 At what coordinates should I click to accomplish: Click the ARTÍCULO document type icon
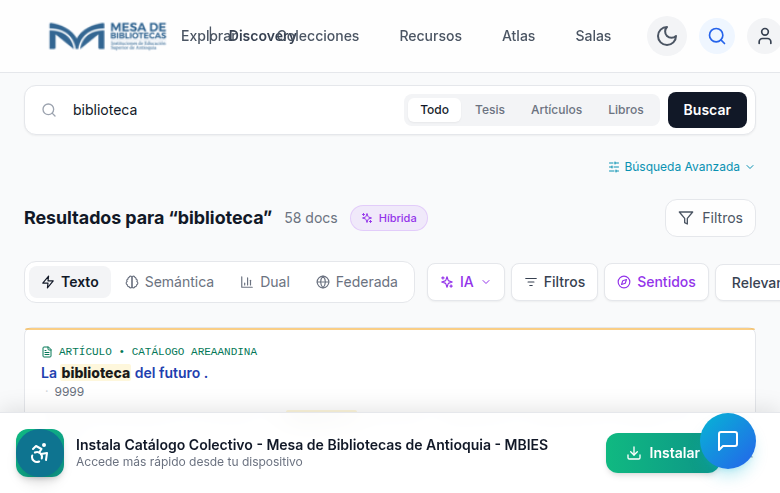coord(47,352)
